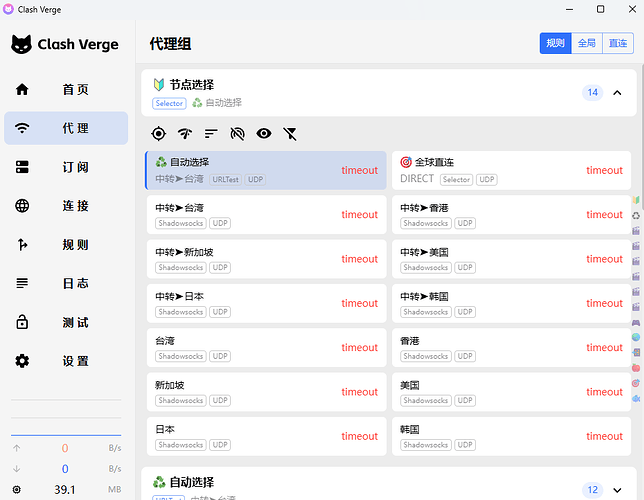Image resolution: width=644 pixels, height=500 pixels.
Task: Switch proxy mode to 规则
Action: (x=555, y=43)
